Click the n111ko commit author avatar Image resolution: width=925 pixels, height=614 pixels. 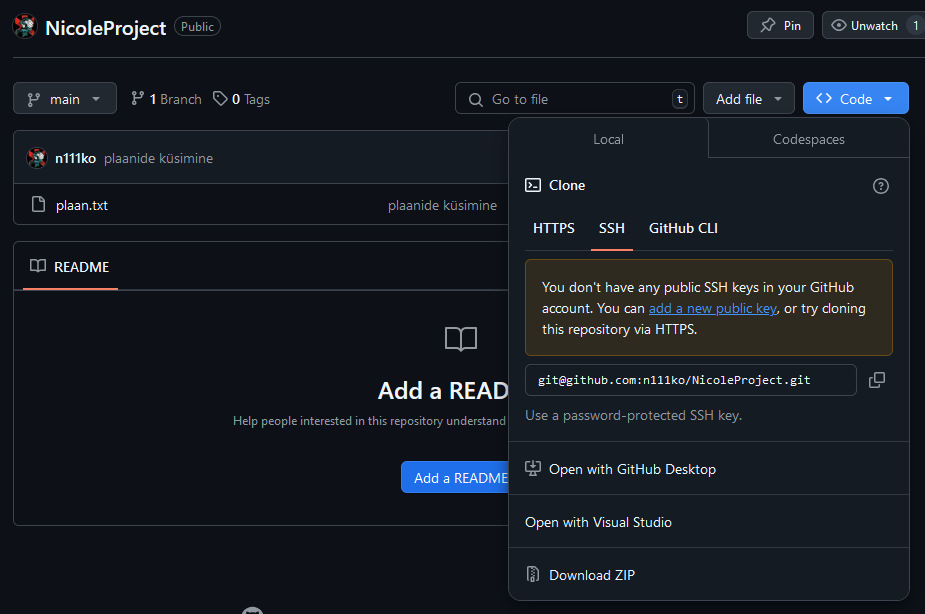pos(37,158)
